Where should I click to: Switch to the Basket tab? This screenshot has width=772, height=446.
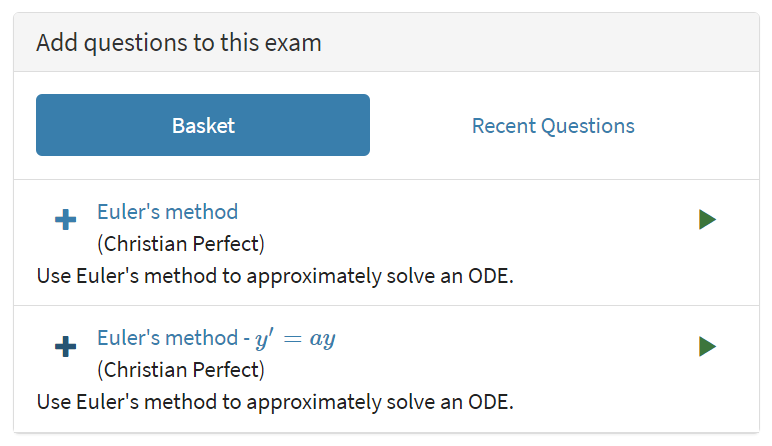coord(203,126)
